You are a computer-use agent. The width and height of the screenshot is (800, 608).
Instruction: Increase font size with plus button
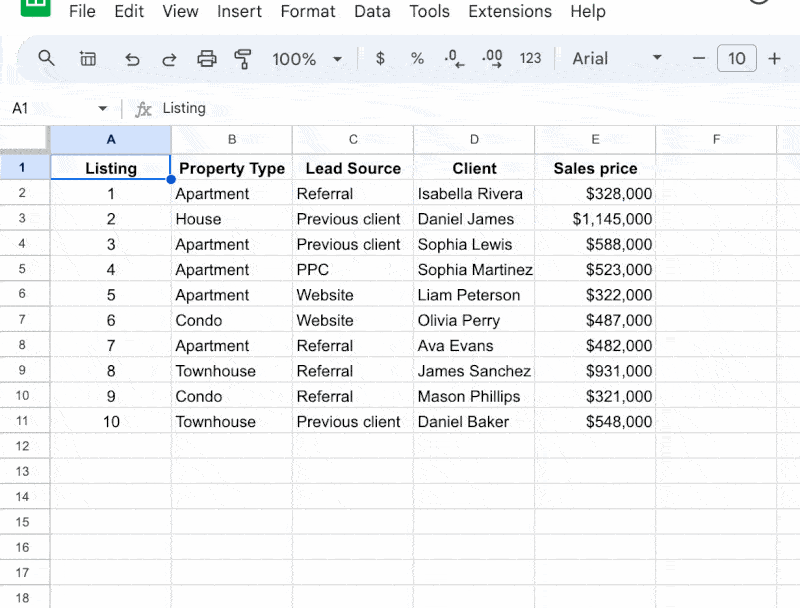pyautogui.click(x=775, y=58)
